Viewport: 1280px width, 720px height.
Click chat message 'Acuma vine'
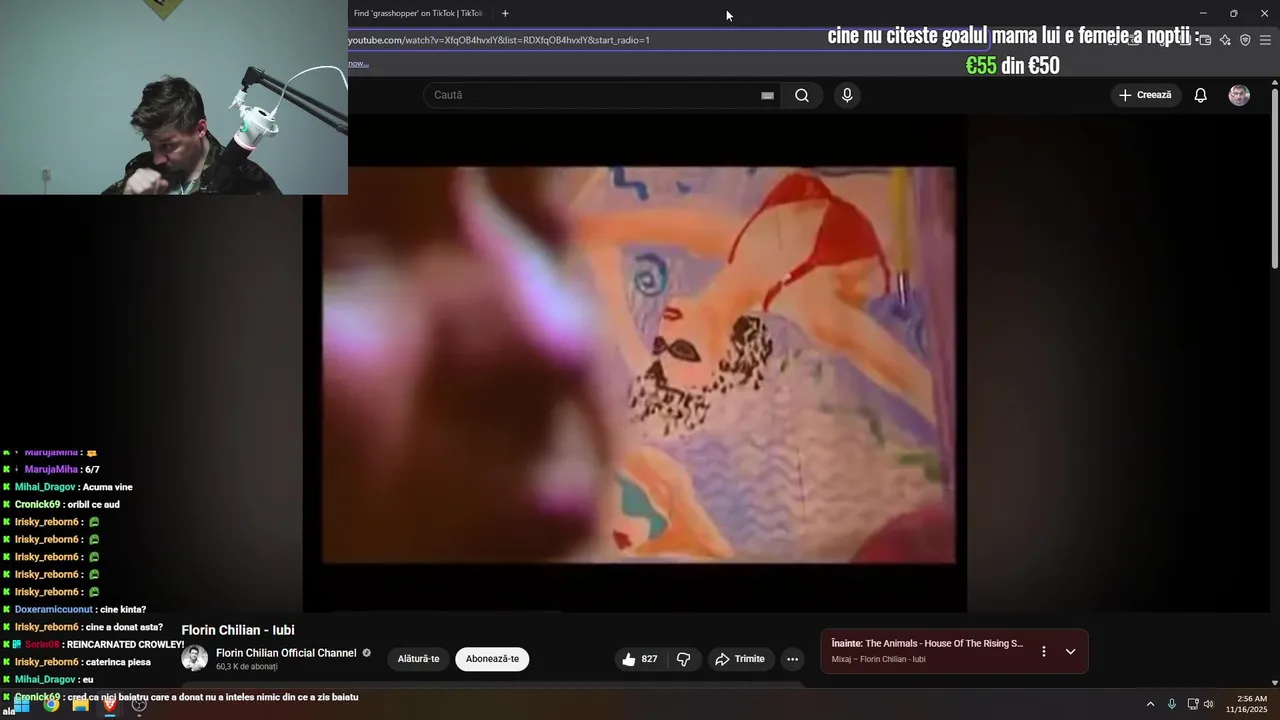[108, 487]
